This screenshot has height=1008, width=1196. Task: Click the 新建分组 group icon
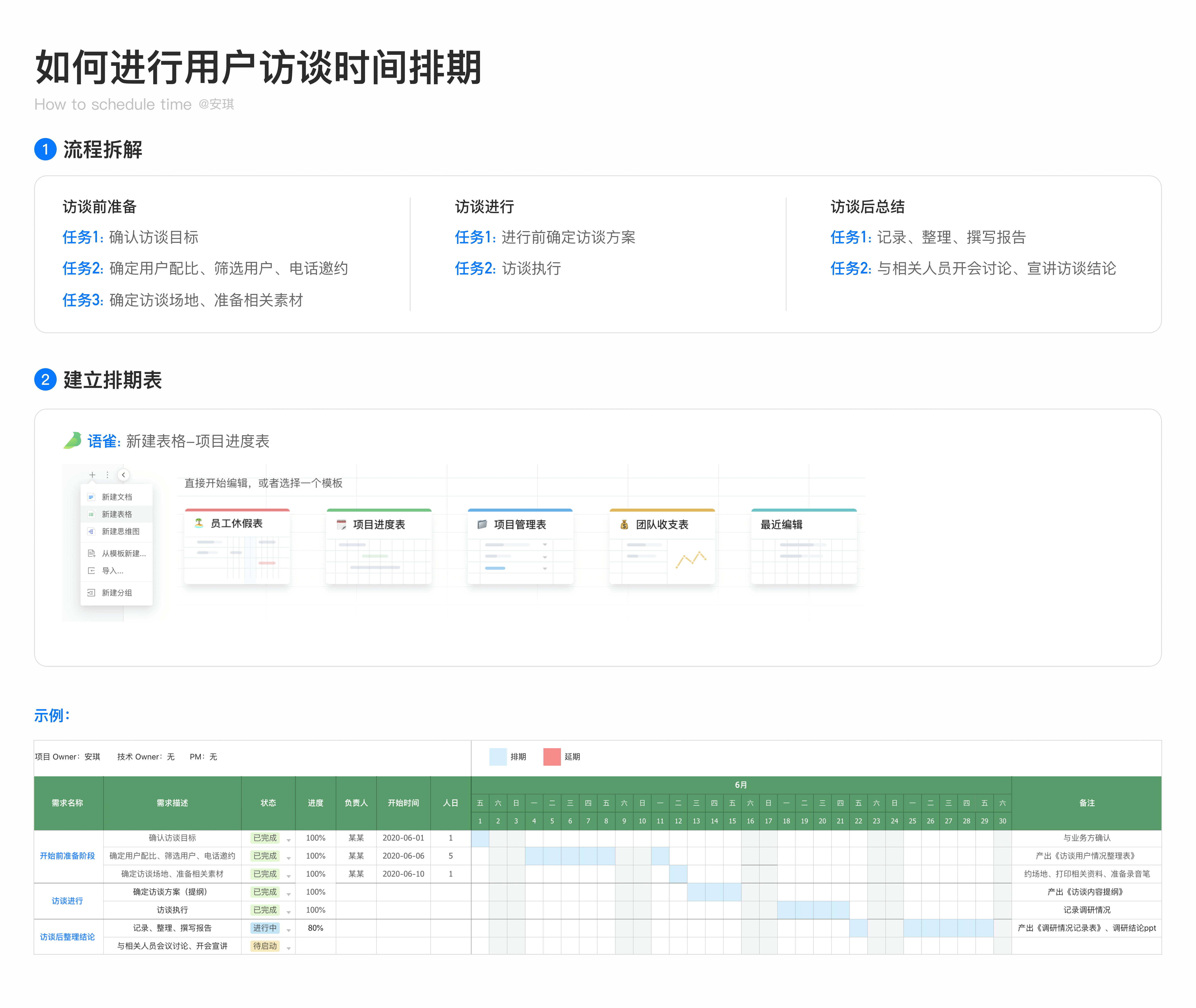[x=91, y=593]
